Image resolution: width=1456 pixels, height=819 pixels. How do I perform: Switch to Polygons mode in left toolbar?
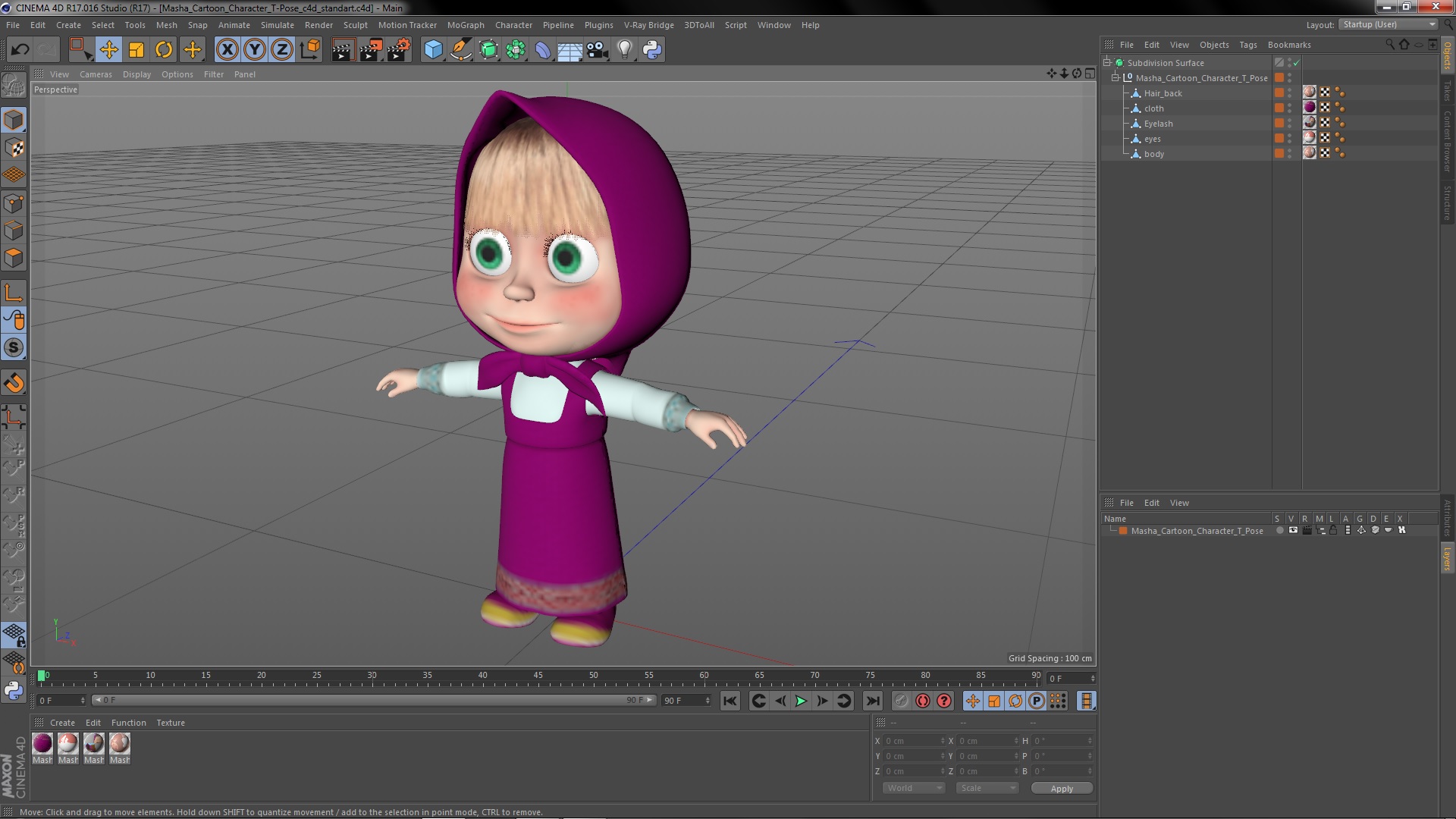(x=14, y=258)
